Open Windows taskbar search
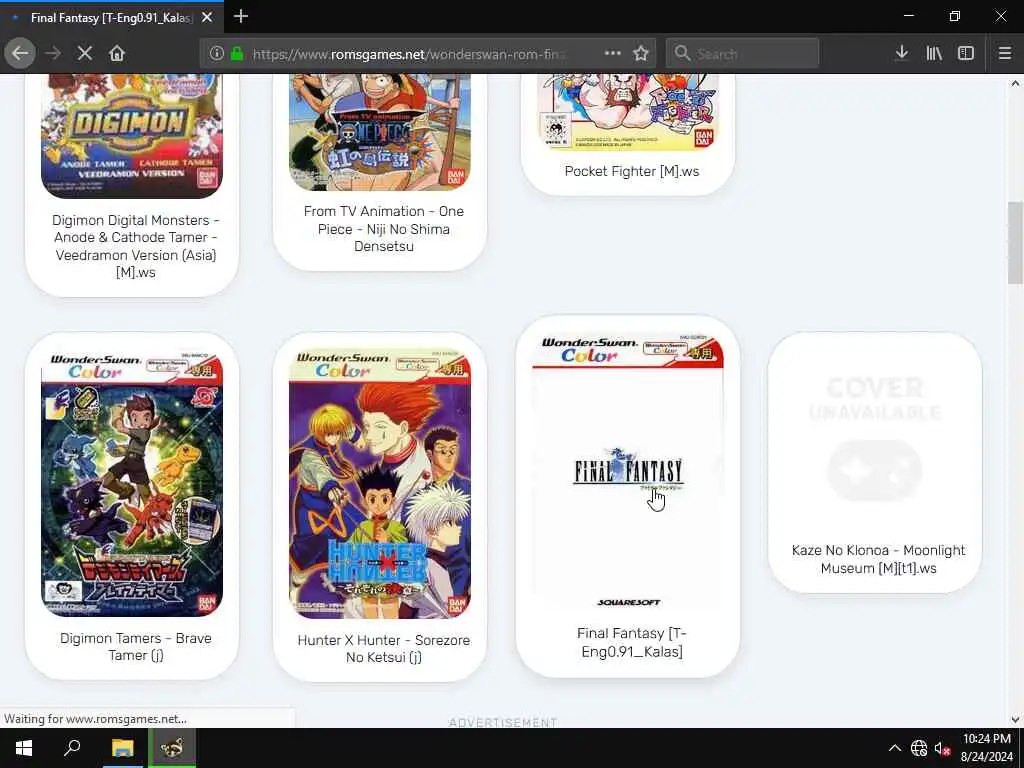 point(72,748)
